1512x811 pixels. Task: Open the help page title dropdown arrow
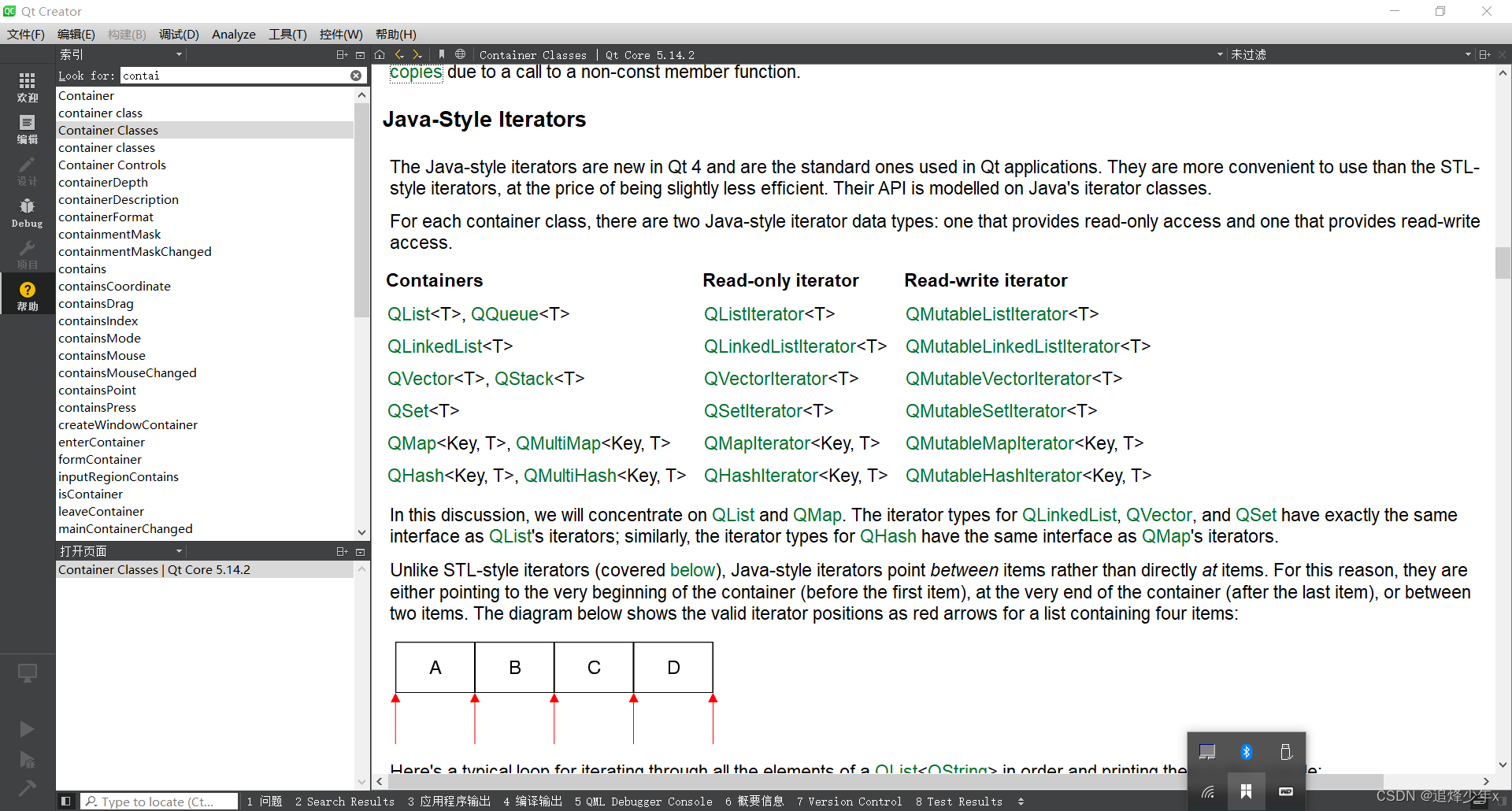1220,54
